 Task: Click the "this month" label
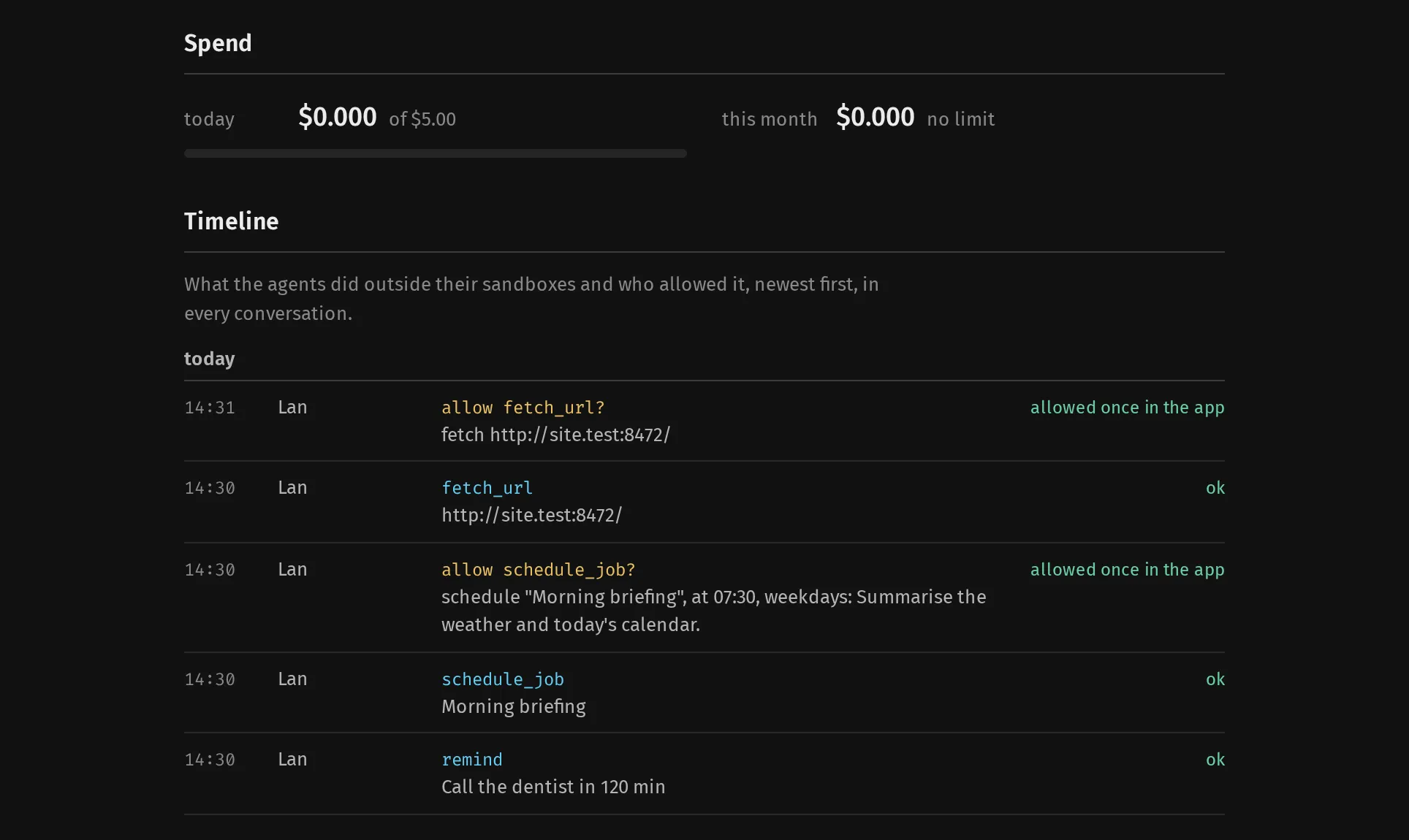(770, 119)
